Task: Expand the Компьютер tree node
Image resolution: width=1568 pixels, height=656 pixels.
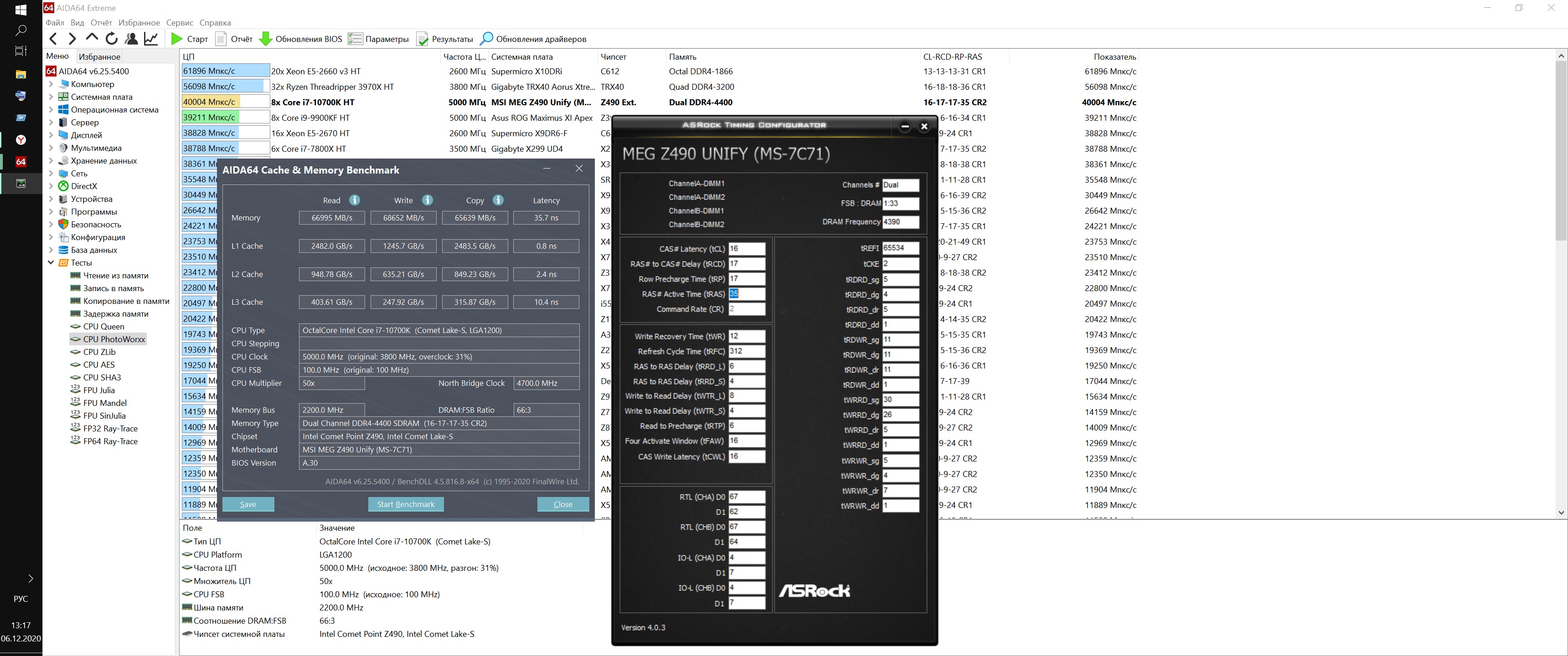Action: click(x=51, y=85)
